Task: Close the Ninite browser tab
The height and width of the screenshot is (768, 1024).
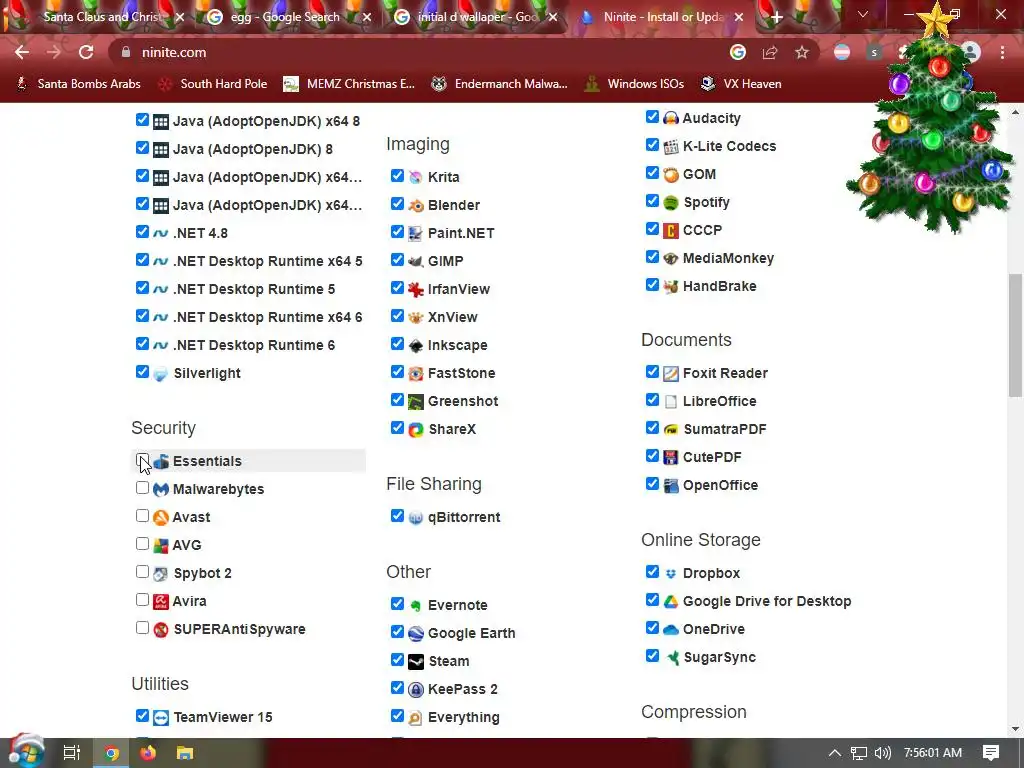Action: [x=739, y=18]
